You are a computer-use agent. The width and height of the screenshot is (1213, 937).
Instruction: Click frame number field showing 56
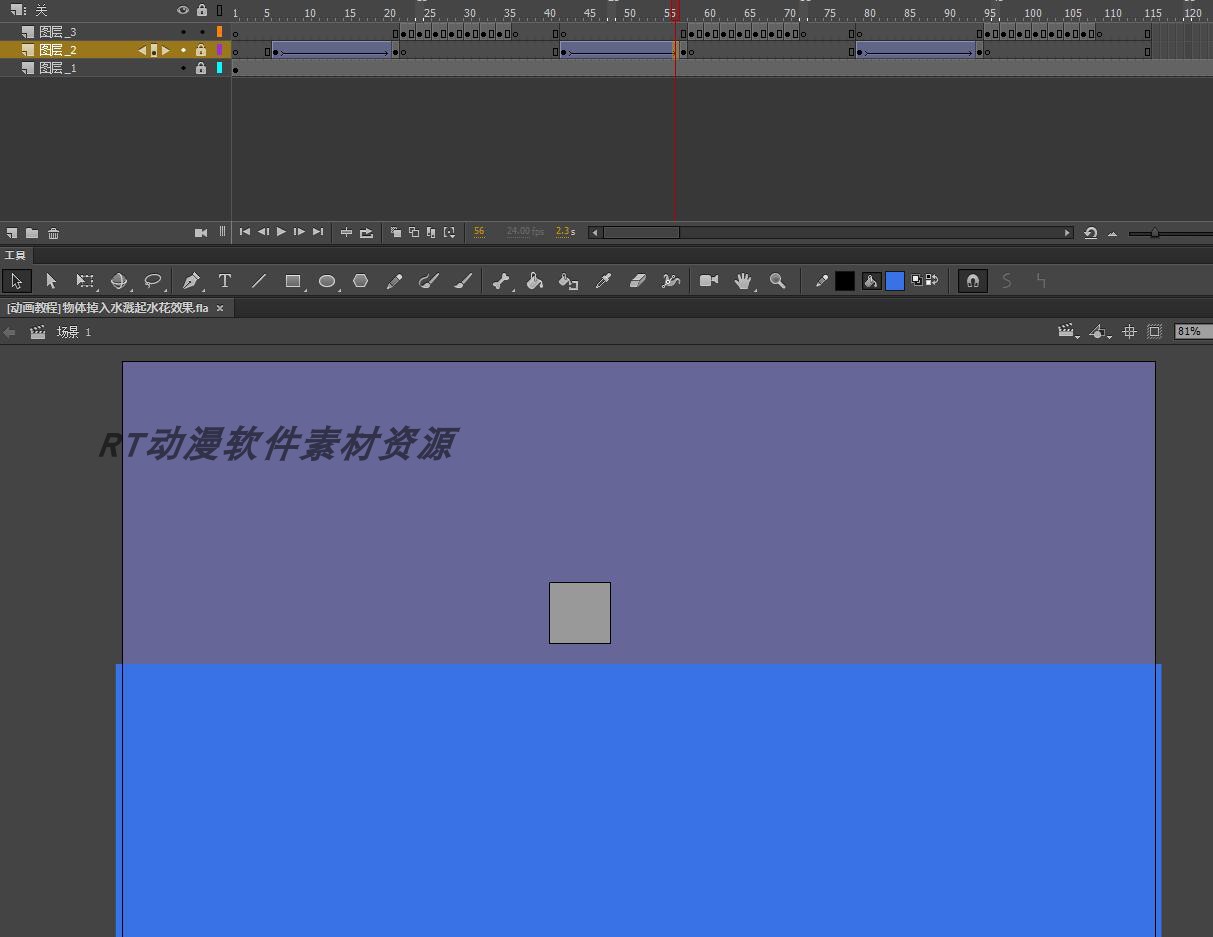479,231
